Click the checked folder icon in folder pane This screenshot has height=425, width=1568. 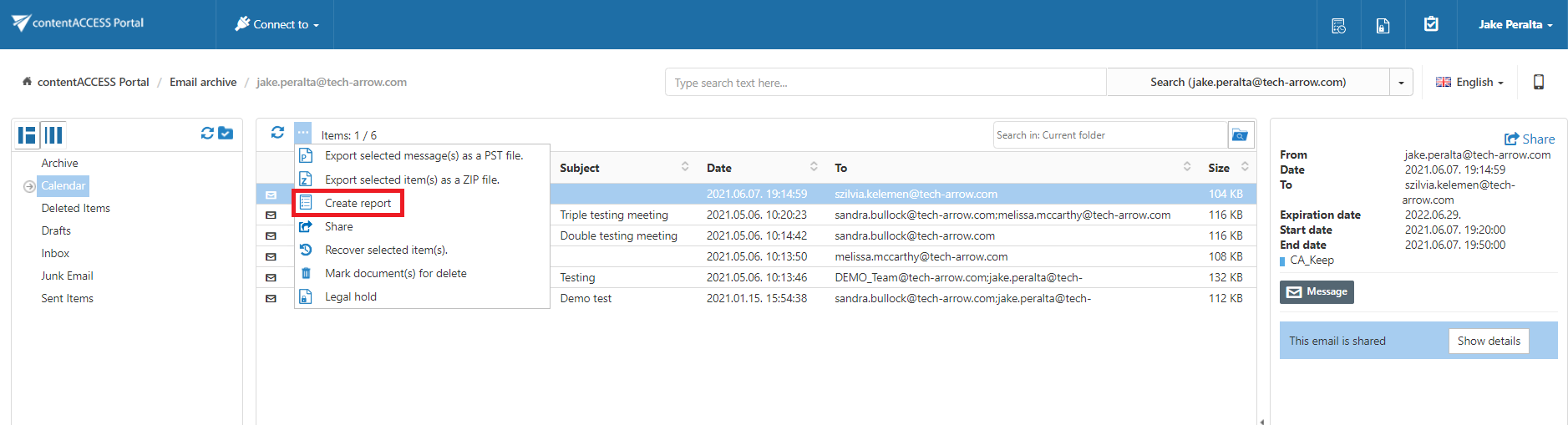point(226,134)
